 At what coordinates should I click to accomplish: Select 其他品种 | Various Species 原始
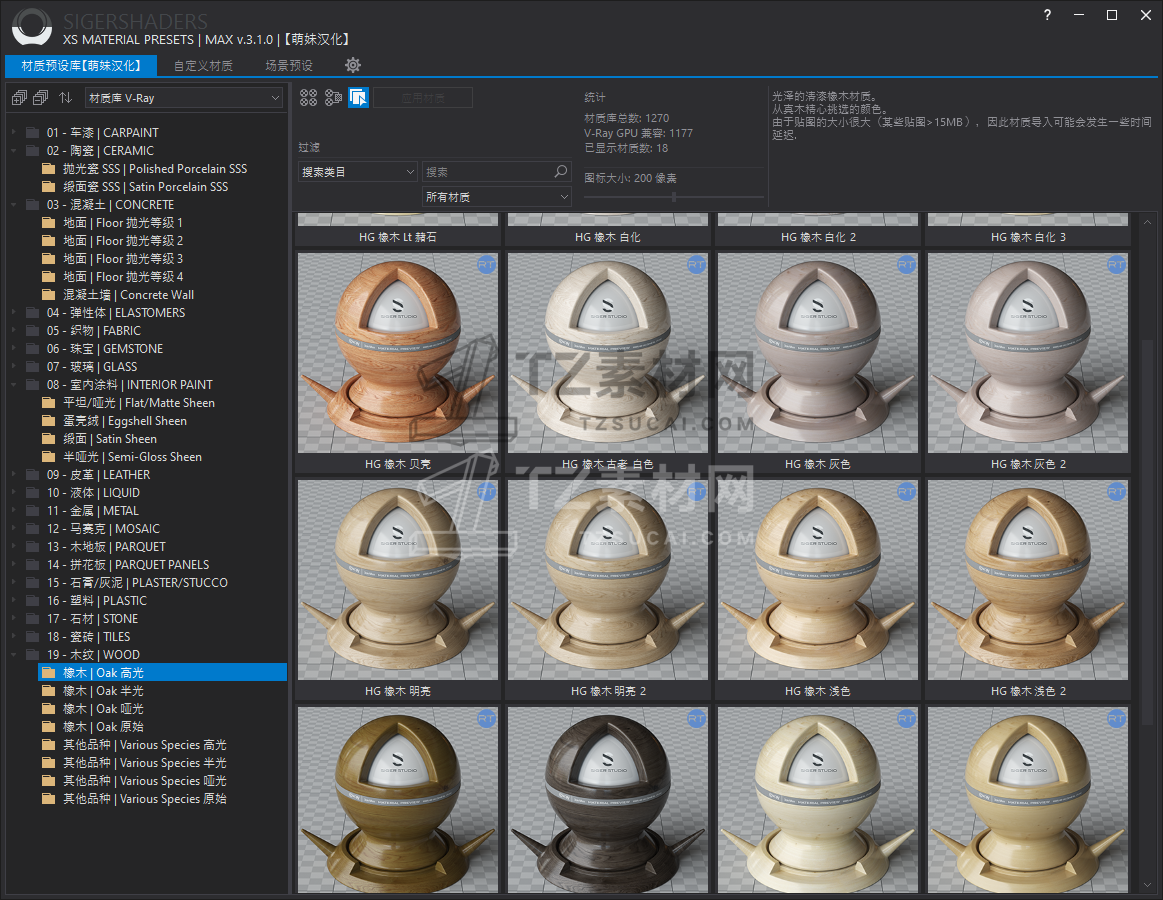(145, 799)
